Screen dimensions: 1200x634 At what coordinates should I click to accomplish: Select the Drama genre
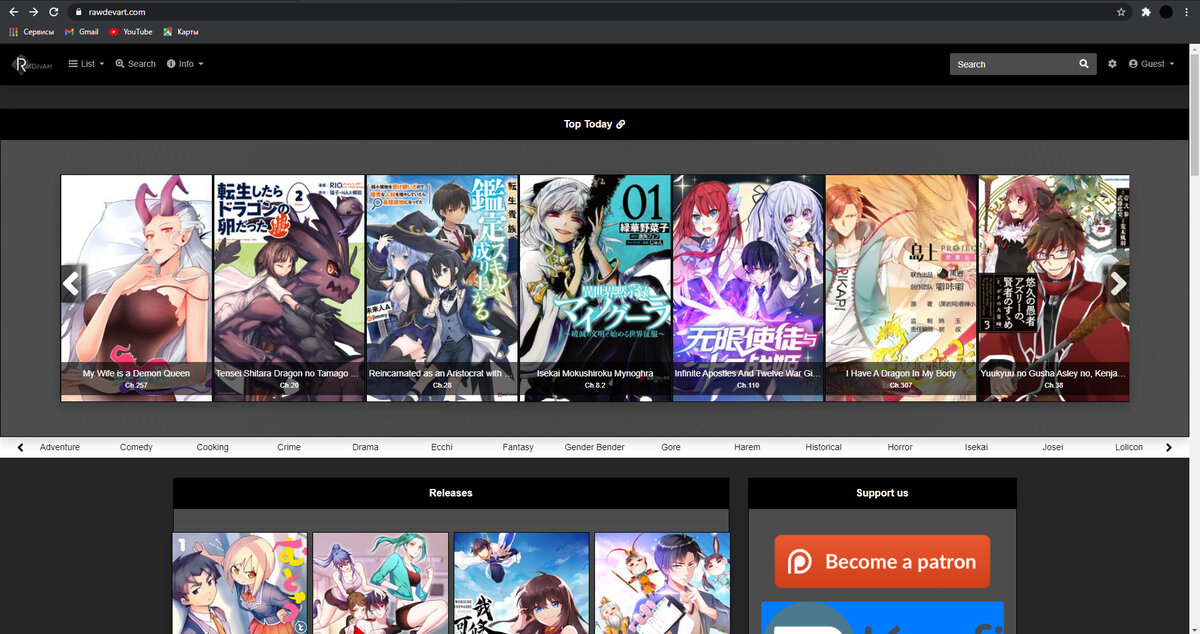click(x=366, y=447)
